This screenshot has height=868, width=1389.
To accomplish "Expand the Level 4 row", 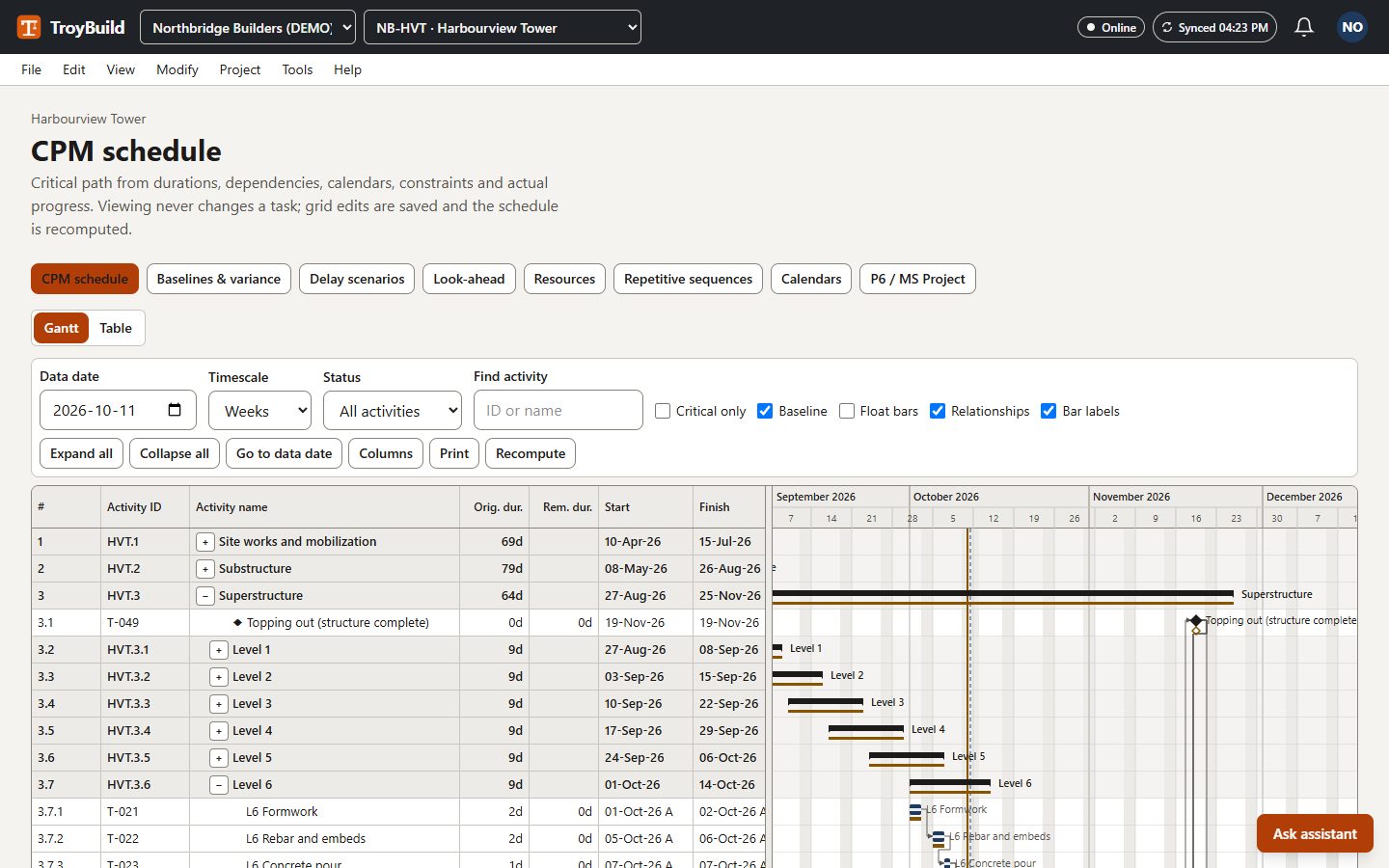I will (x=219, y=731).
